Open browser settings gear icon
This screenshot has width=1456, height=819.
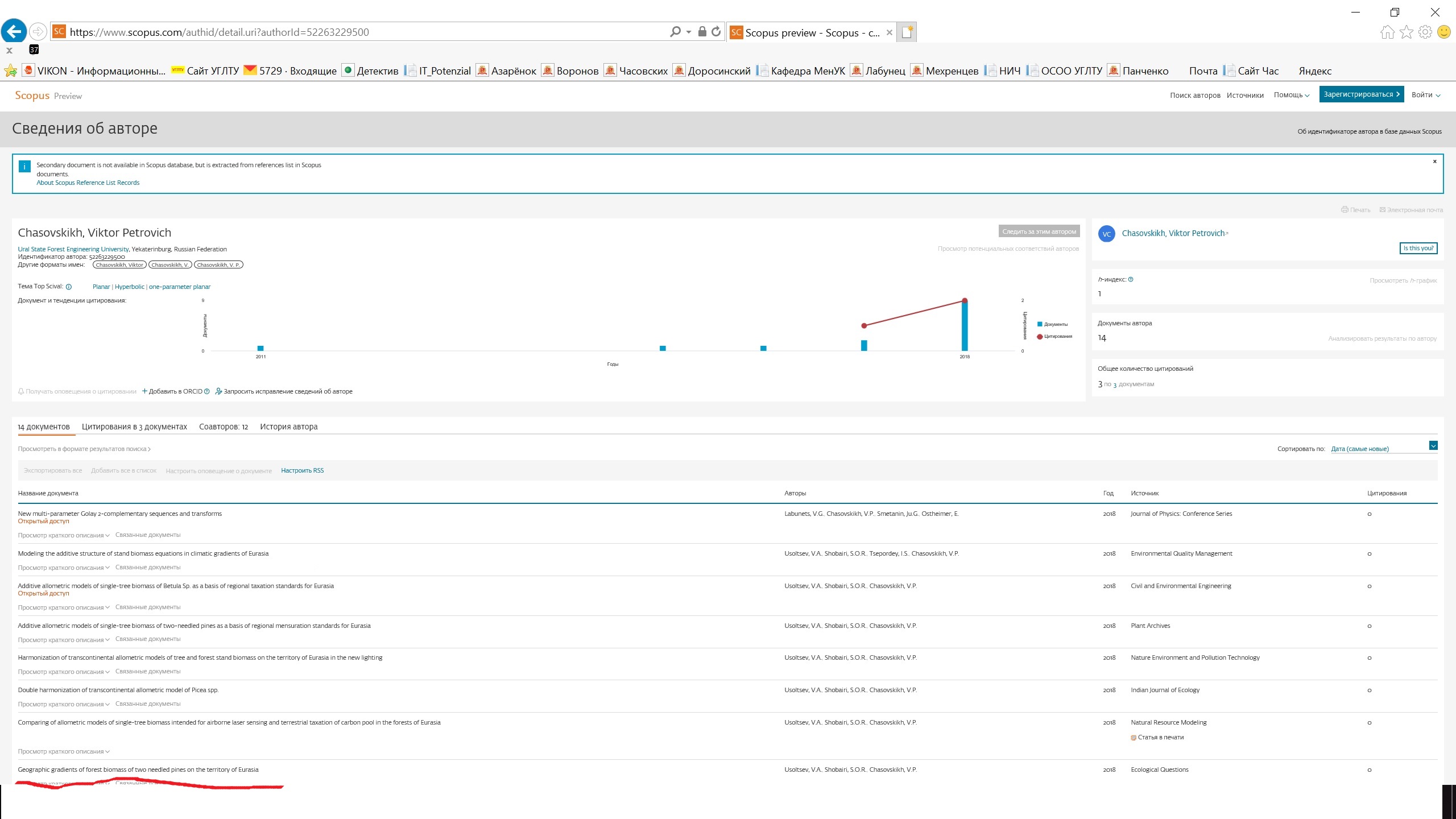point(1425,32)
